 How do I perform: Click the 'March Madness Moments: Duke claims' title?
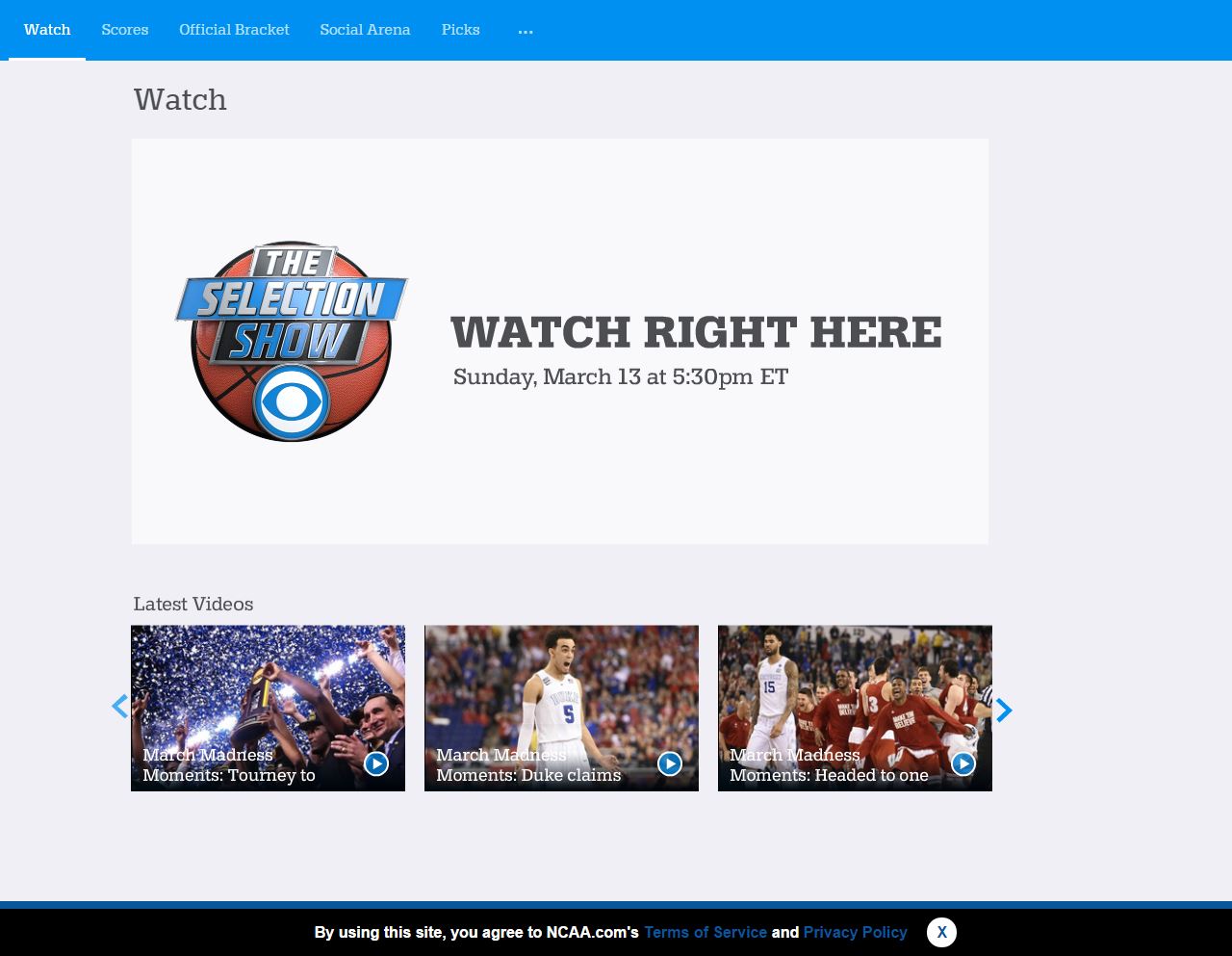click(x=528, y=764)
